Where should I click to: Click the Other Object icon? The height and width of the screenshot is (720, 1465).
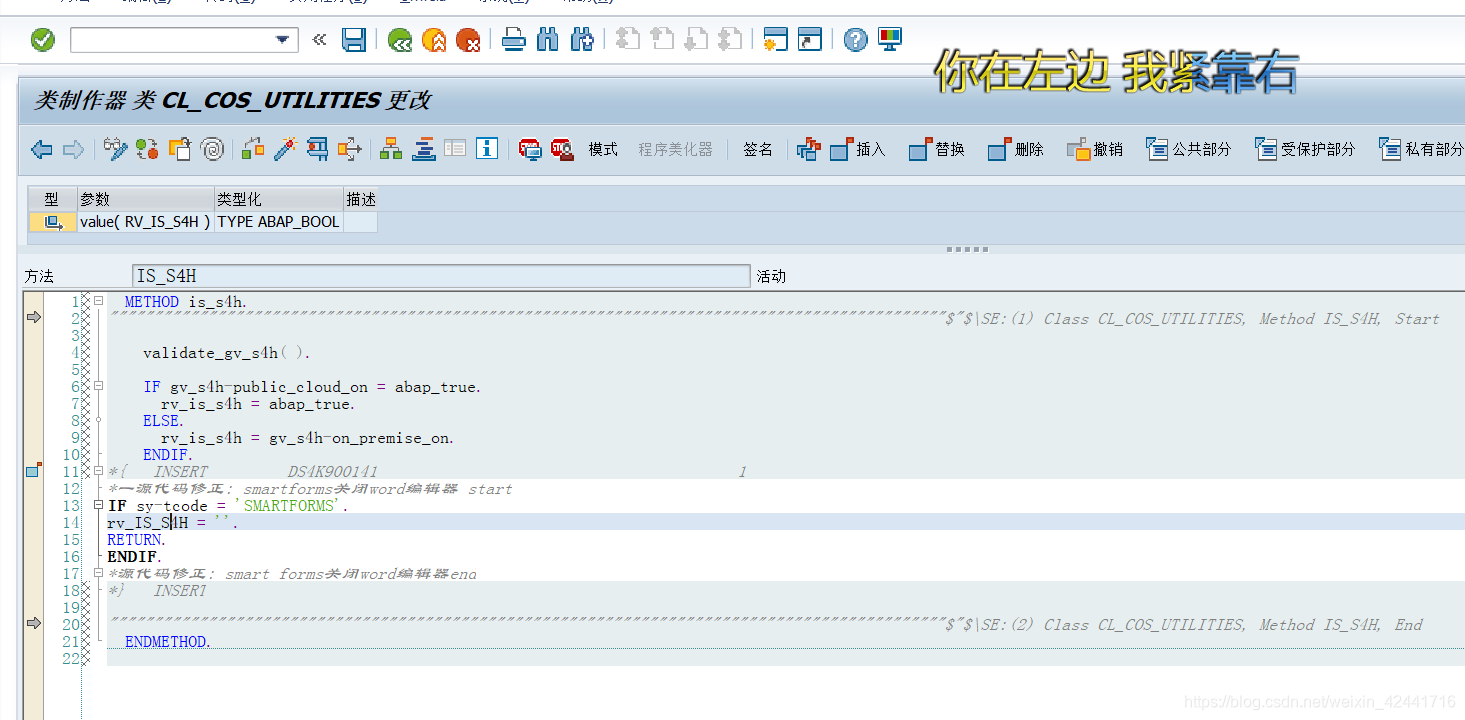point(180,150)
